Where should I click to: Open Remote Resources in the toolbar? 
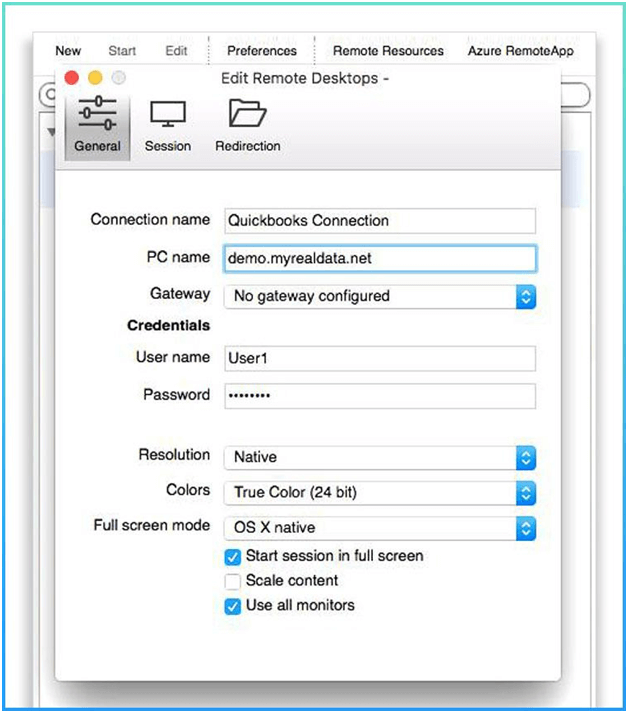click(x=388, y=50)
